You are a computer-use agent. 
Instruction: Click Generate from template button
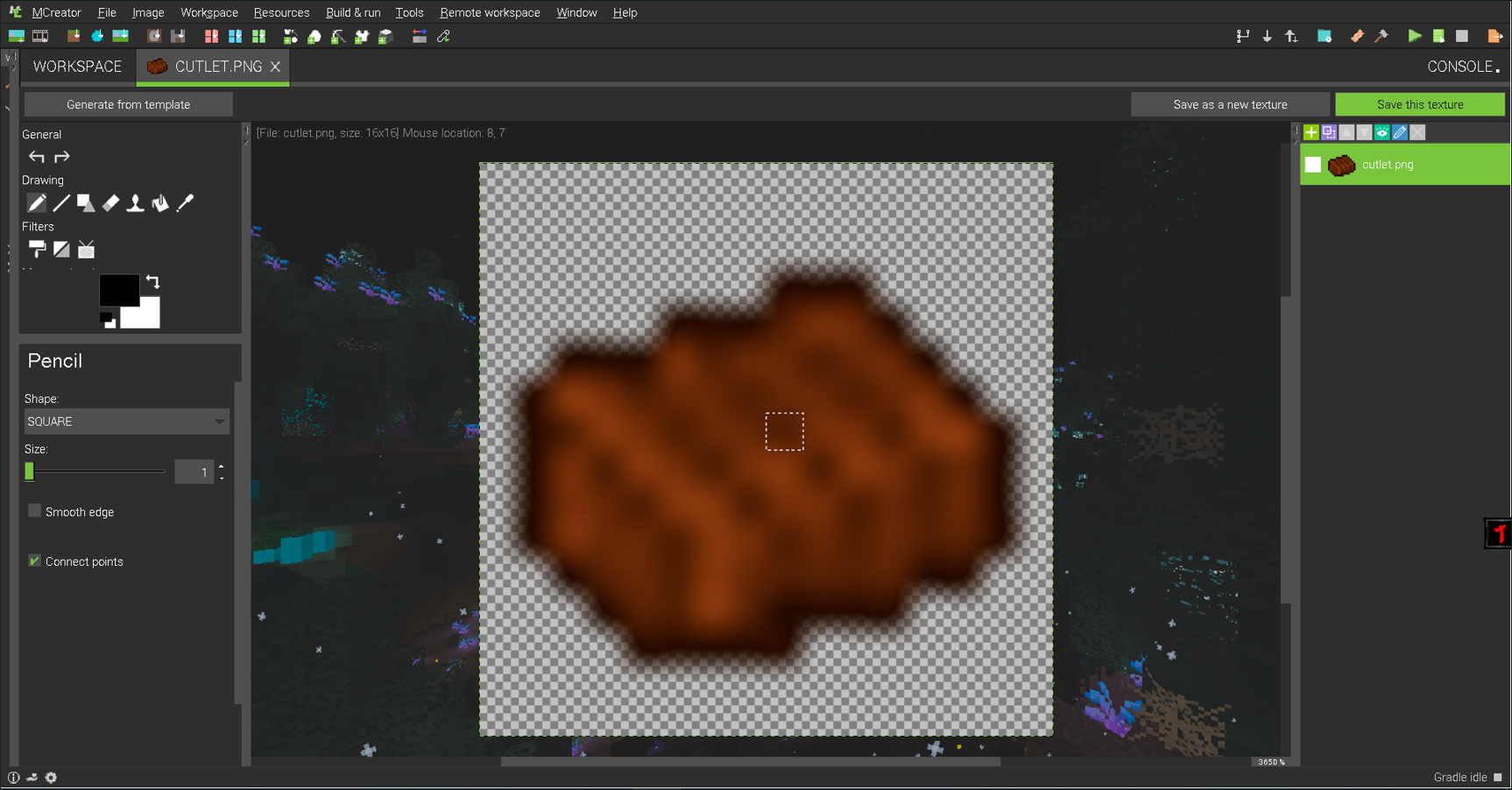point(128,103)
